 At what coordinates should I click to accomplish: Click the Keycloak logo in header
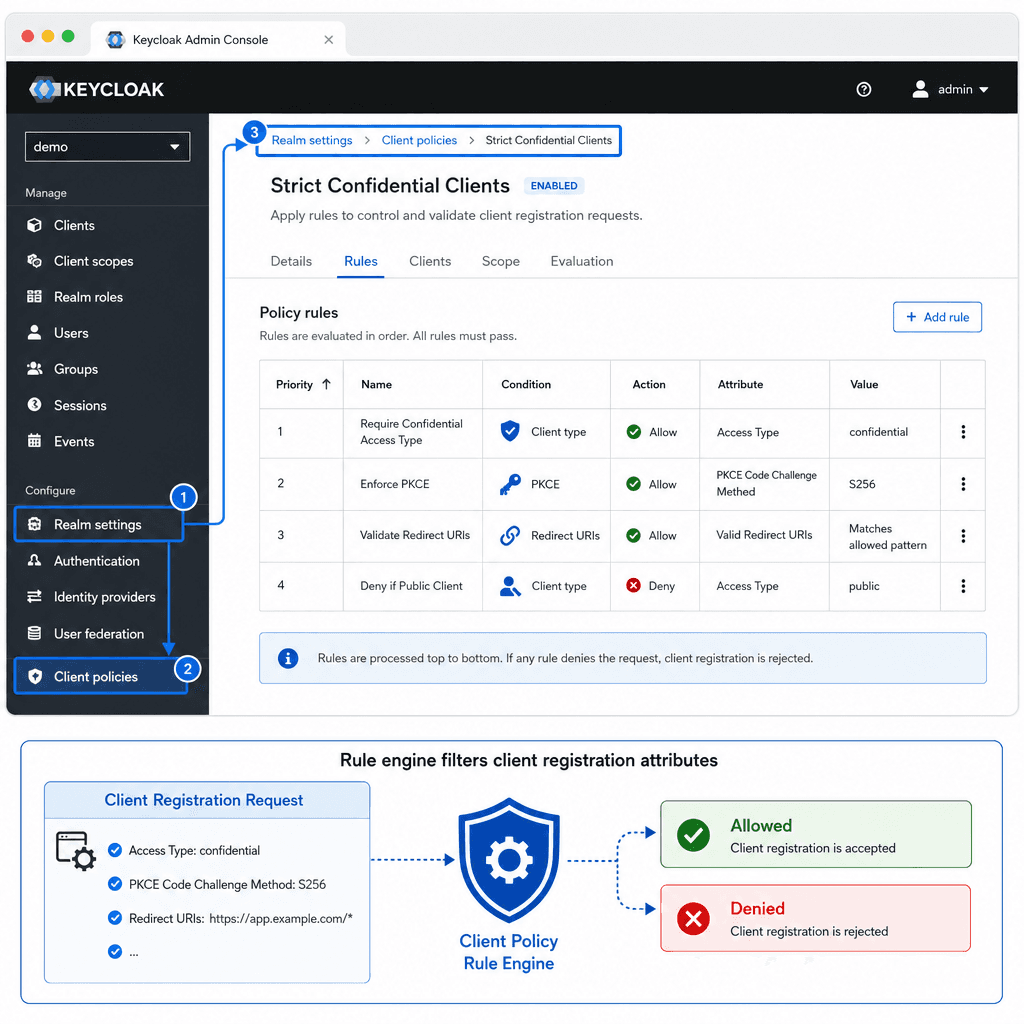(97, 89)
